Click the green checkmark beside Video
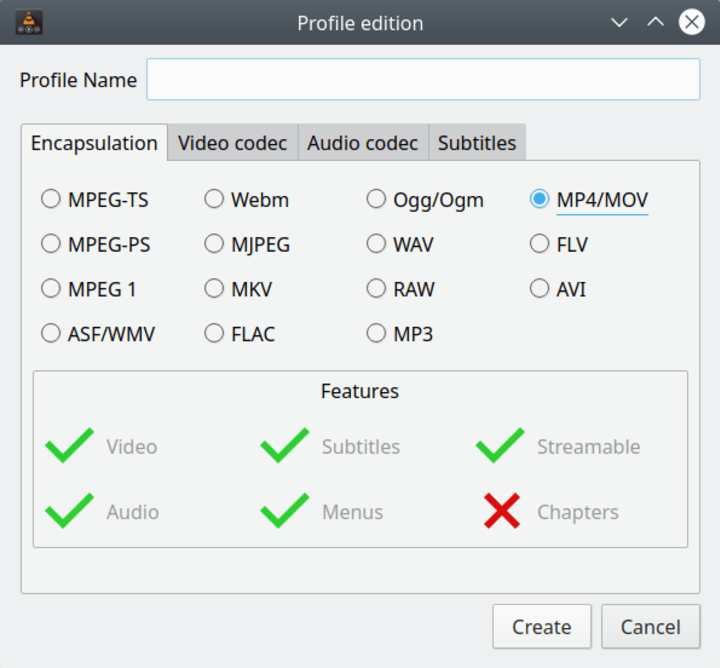 [69, 446]
